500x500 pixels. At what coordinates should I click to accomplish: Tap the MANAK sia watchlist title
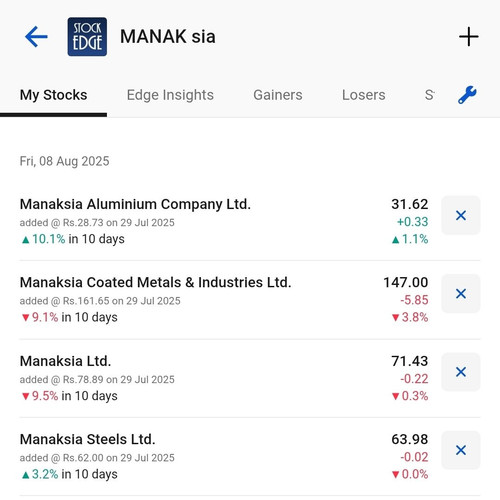pyautogui.click(x=168, y=37)
